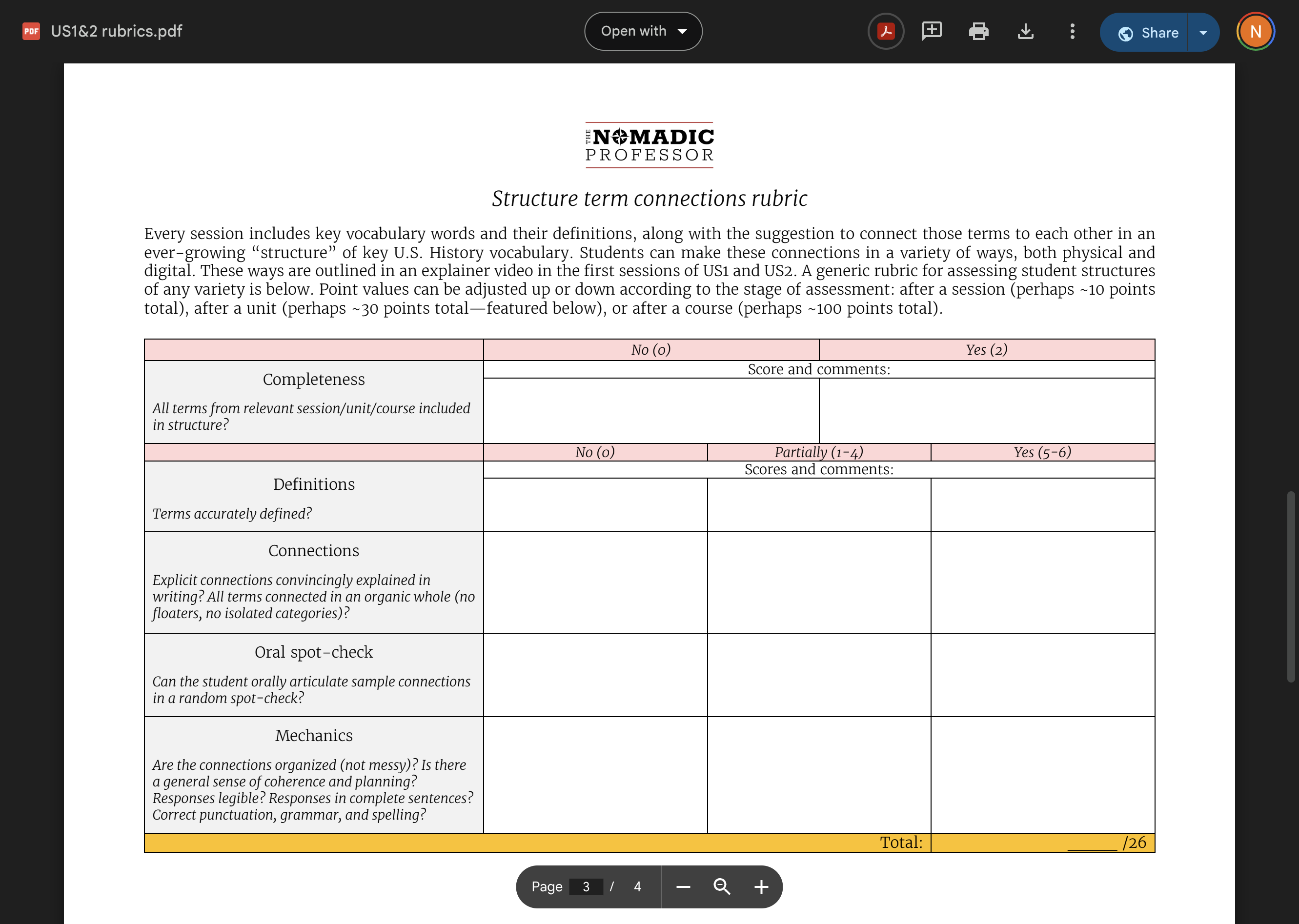Expand share options arrow
The height and width of the screenshot is (924, 1299).
[x=1203, y=32]
